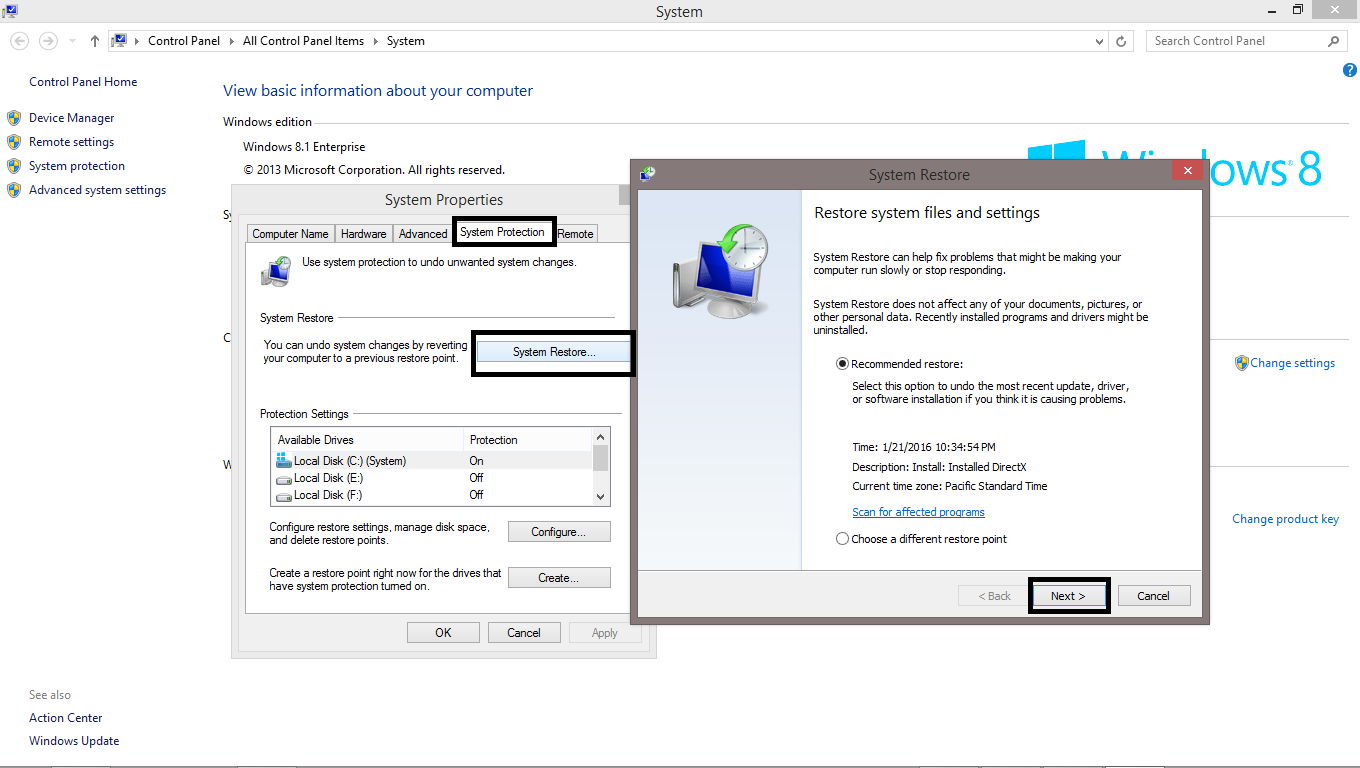Viewport: 1360px width, 768px height.
Task: Open the blue help question mark
Action: (x=1350, y=70)
